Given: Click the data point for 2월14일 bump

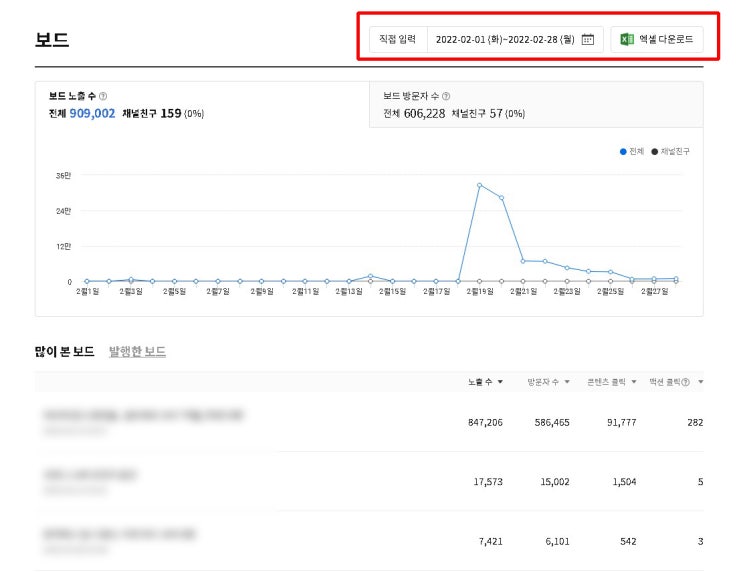Looking at the screenshot, I should 371,276.
